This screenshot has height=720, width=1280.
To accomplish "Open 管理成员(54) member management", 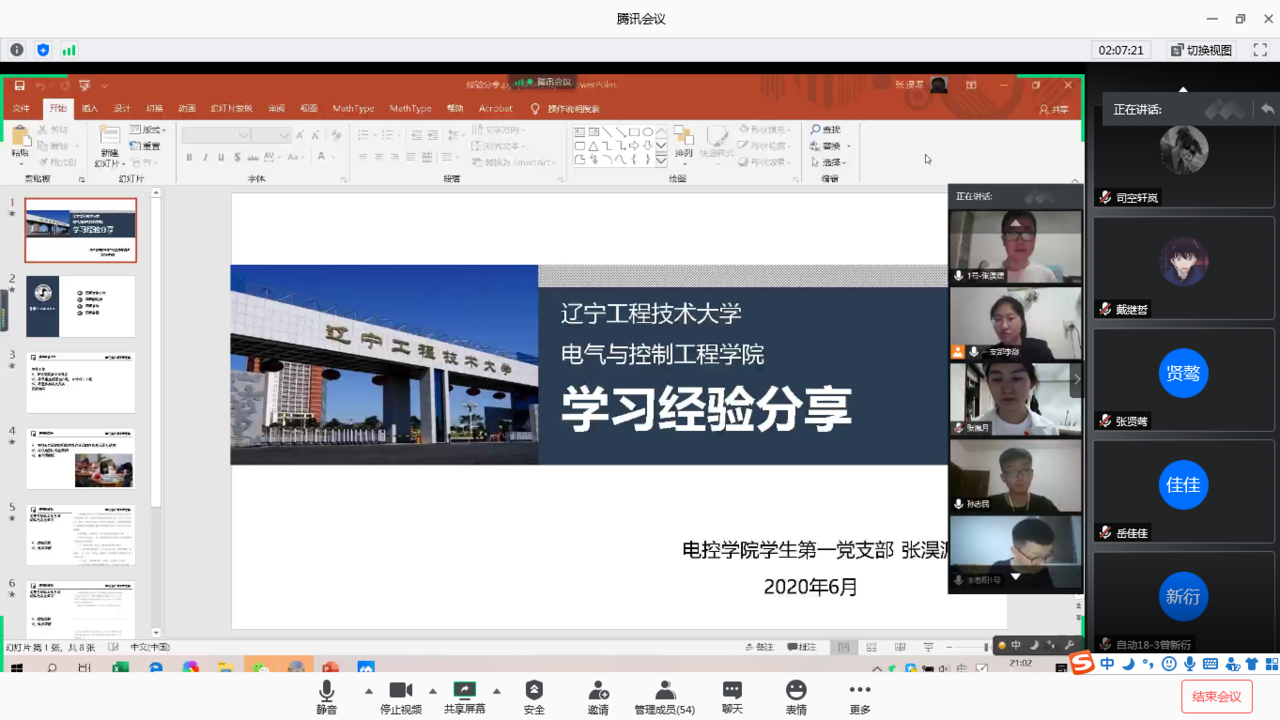I will click(665, 695).
